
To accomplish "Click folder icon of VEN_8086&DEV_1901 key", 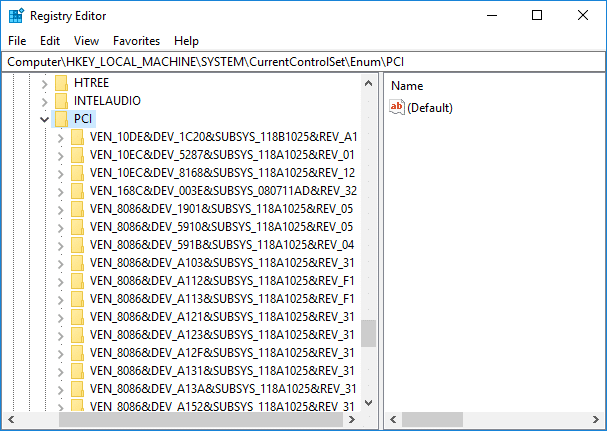I will click(78, 209).
